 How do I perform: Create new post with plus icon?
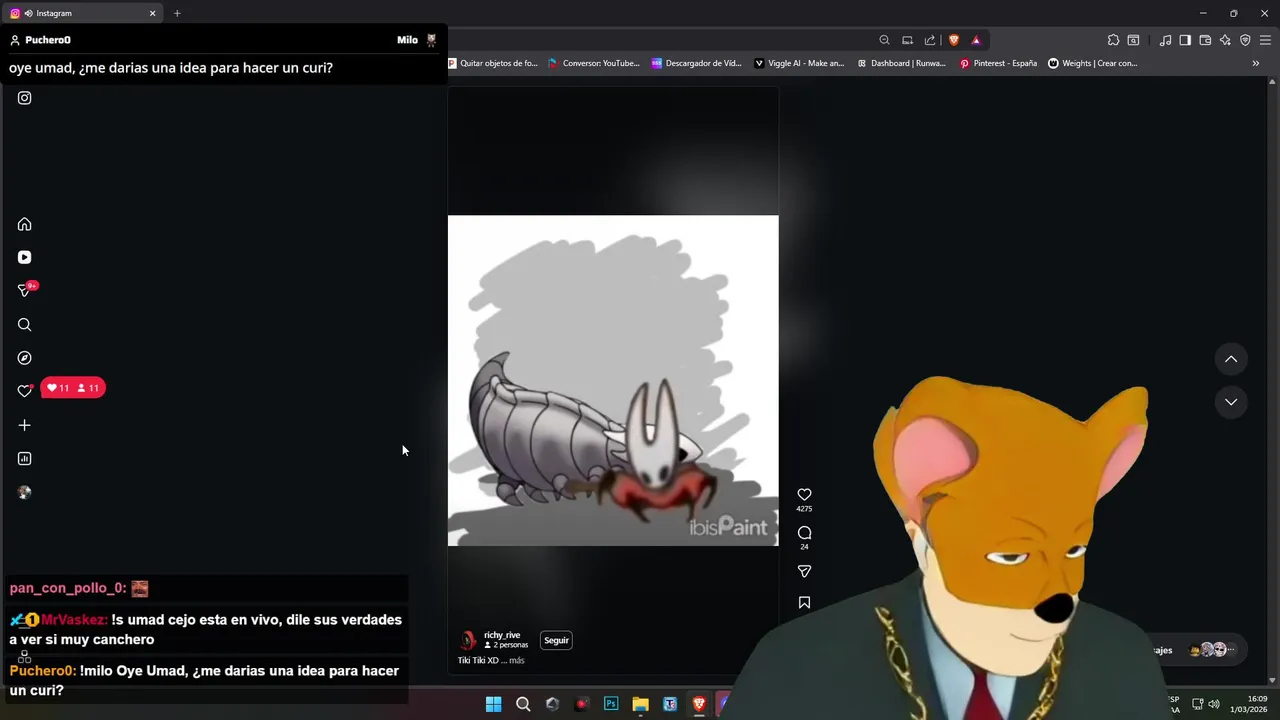(x=24, y=425)
